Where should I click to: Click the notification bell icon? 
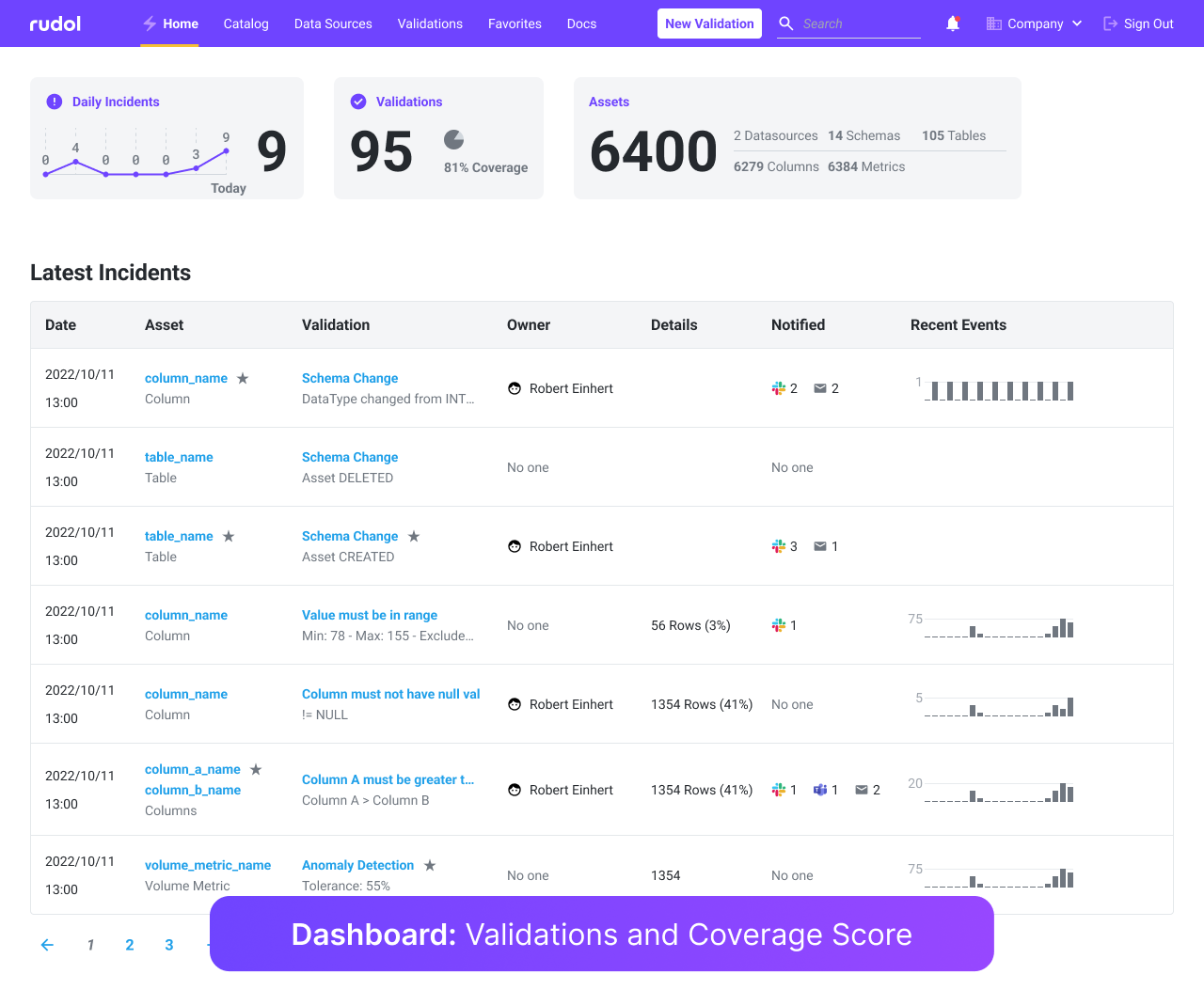pyautogui.click(x=953, y=24)
